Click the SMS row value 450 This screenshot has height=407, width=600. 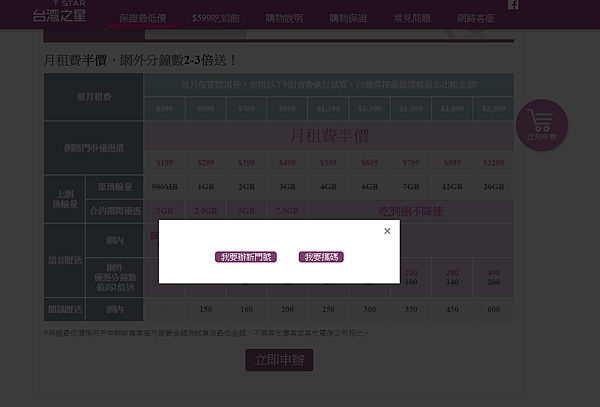pos(452,309)
